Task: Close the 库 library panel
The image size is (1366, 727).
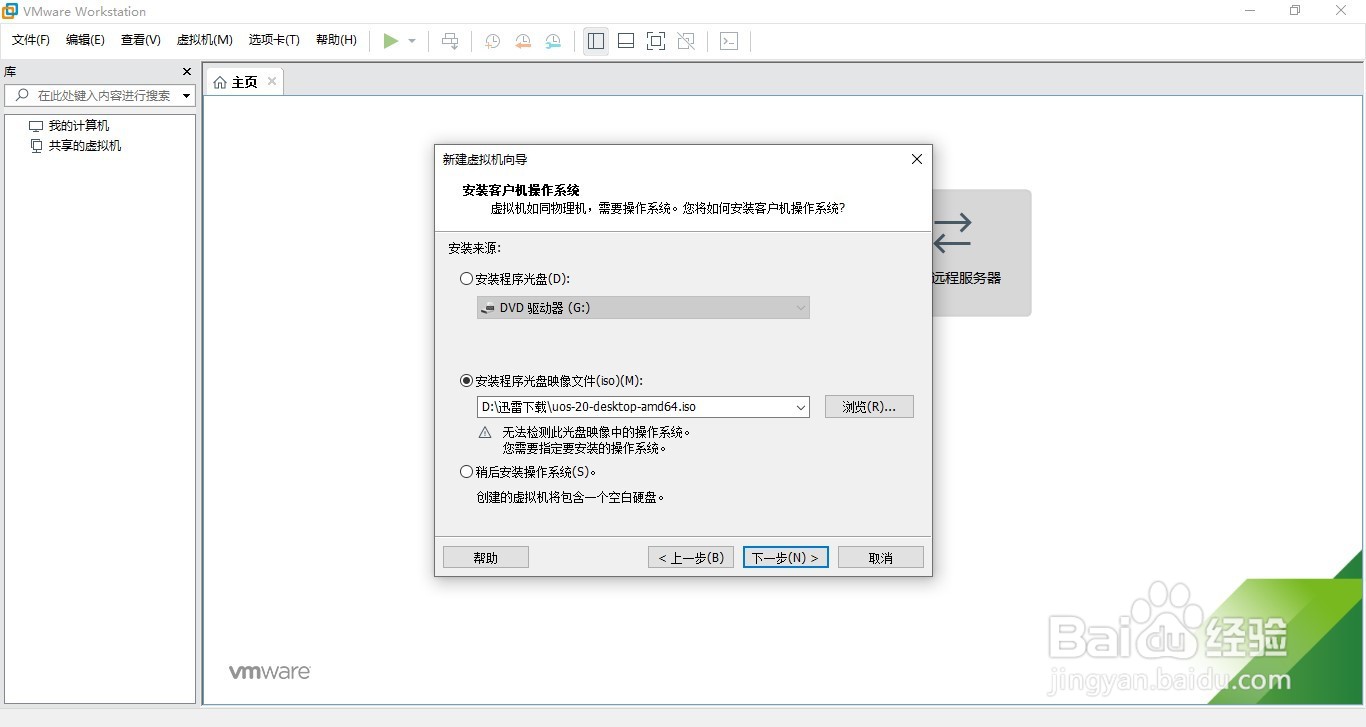Action: coord(187,72)
